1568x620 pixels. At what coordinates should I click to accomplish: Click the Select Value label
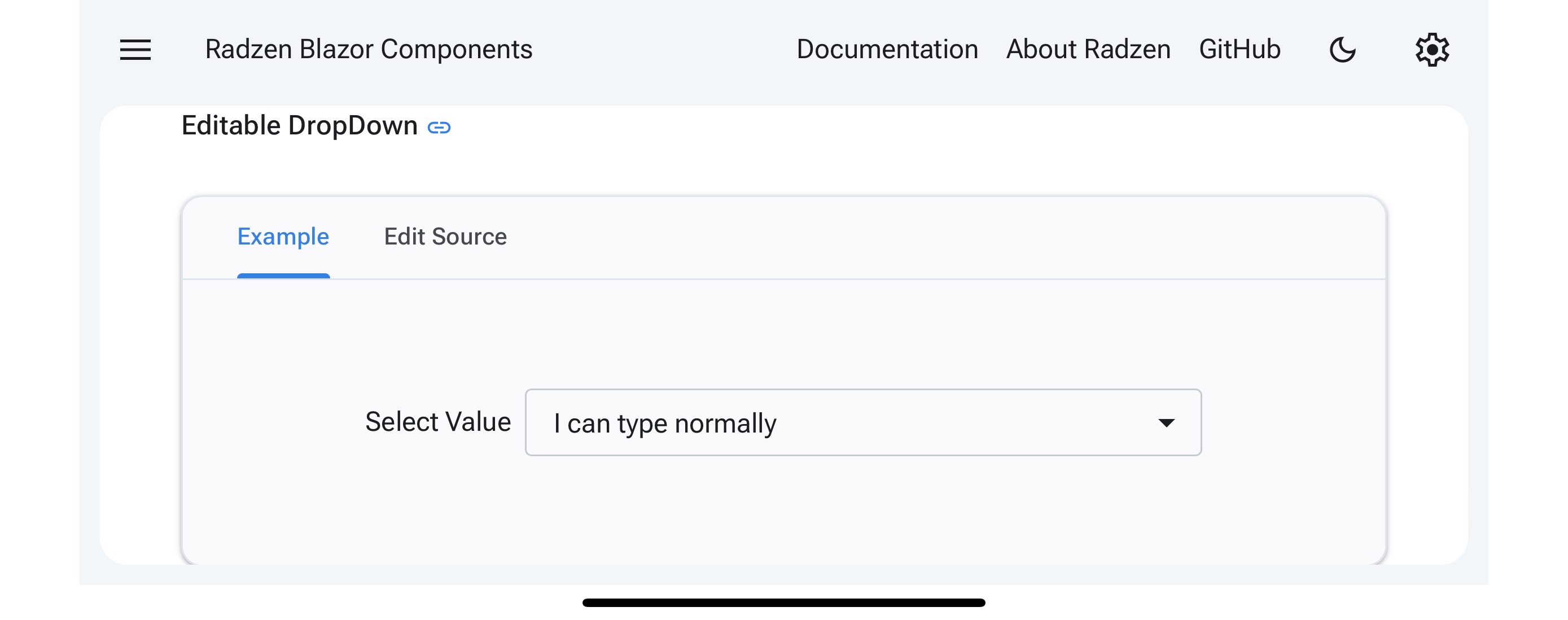(437, 421)
